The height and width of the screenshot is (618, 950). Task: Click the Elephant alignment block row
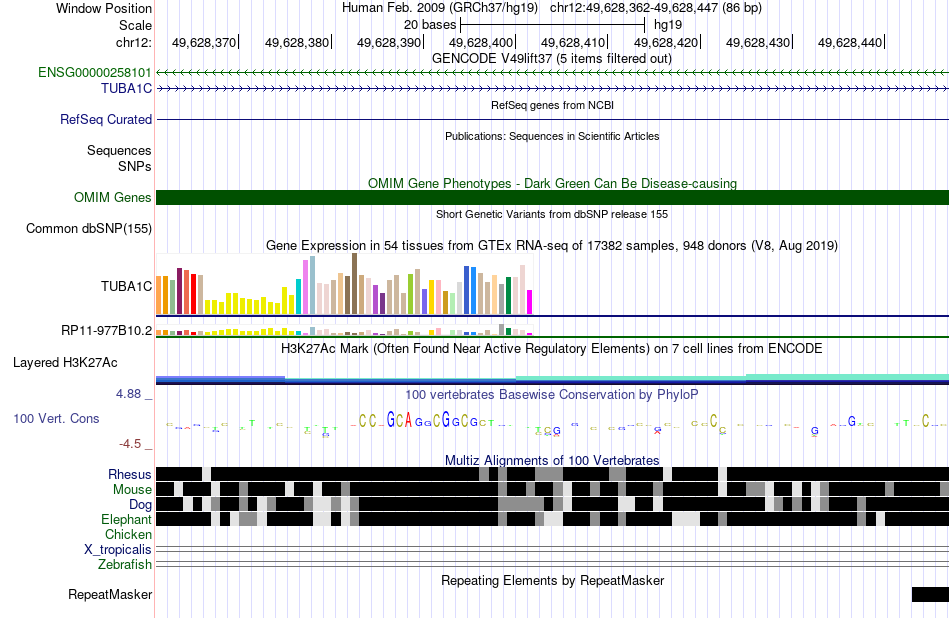553,519
